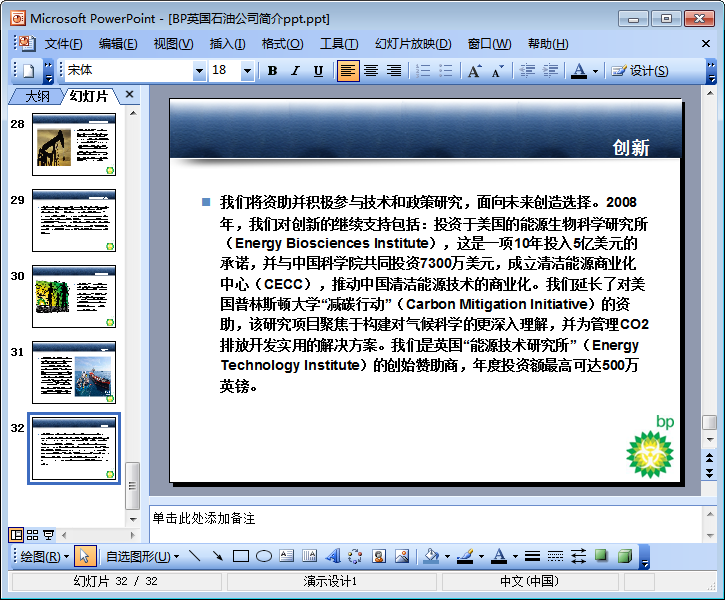Select the object selection arrow tool
The height and width of the screenshot is (600, 725).
coord(85,556)
